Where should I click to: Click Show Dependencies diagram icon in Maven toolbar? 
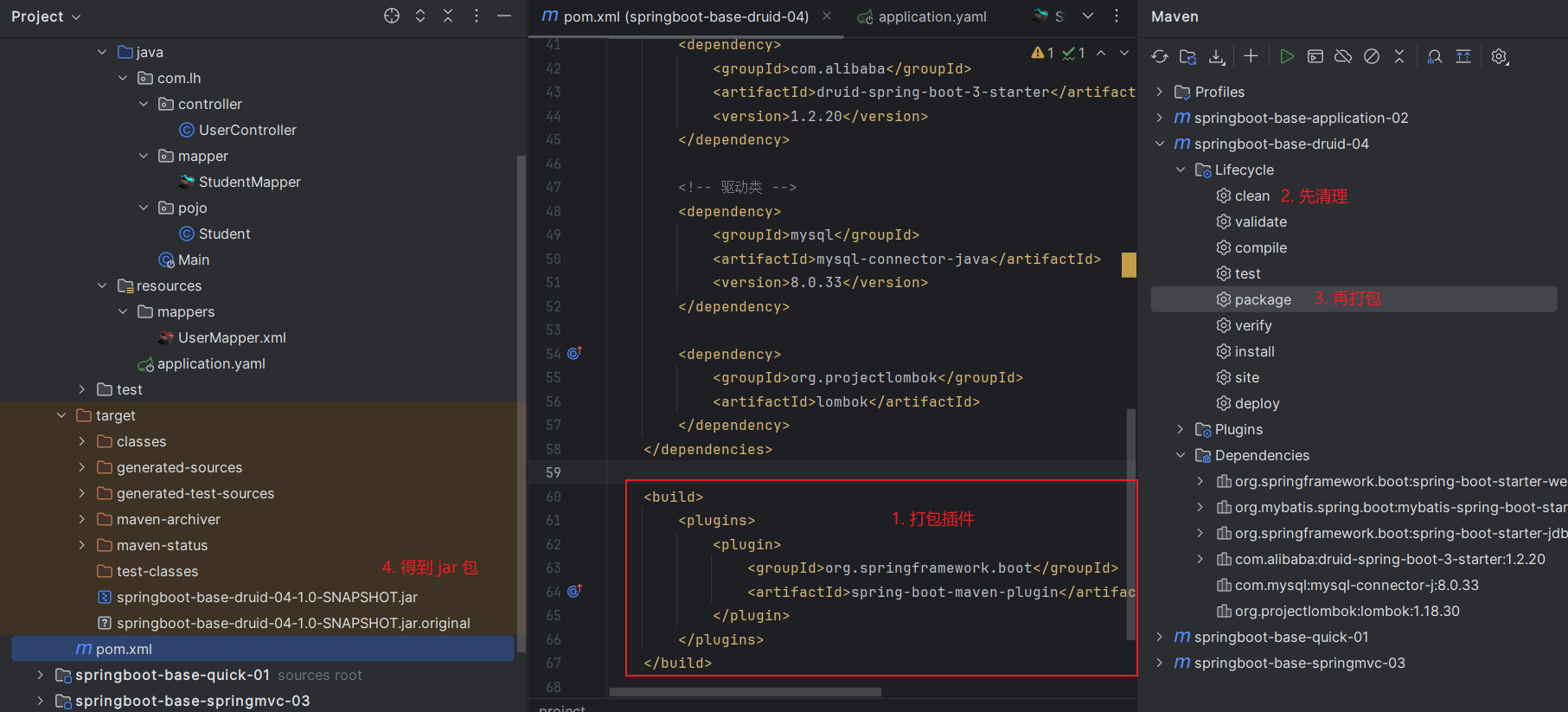point(1463,56)
